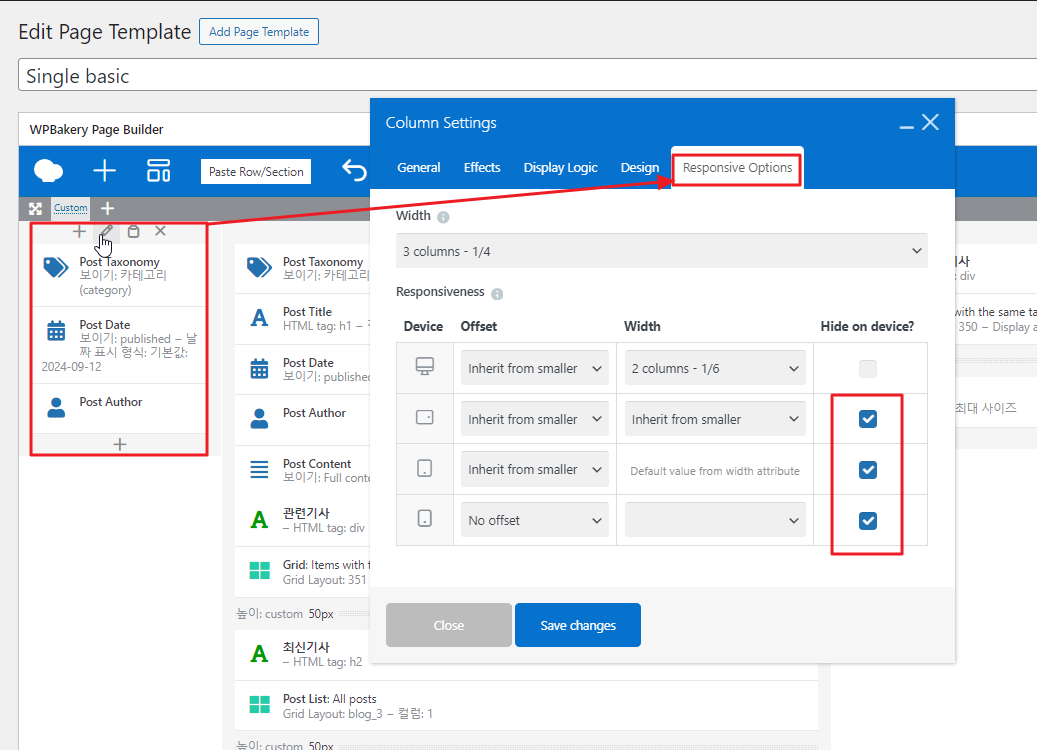Click the Undo arrow icon
The width and height of the screenshot is (1037, 750).
[x=354, y=170]
